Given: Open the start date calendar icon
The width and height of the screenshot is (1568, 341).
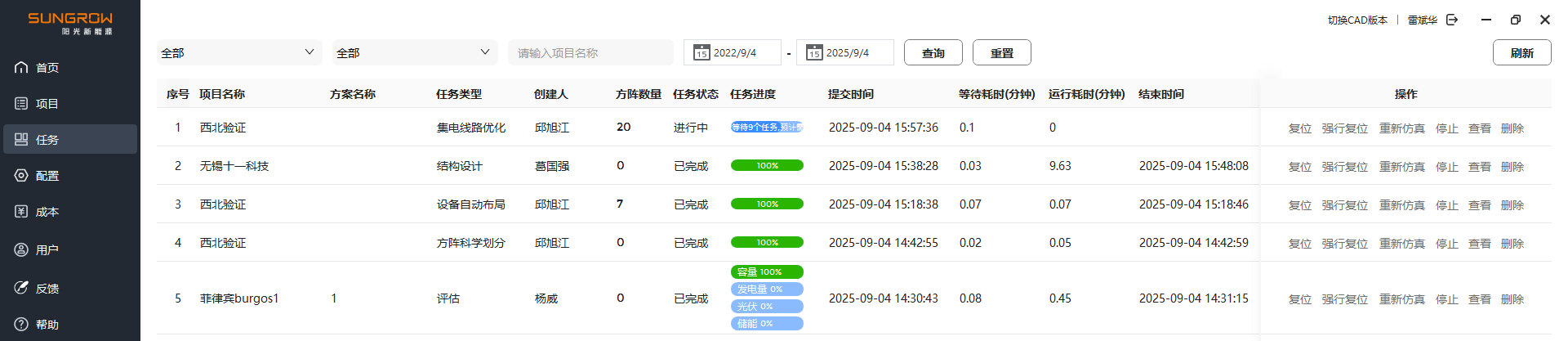Looking at the screenshot, I should coord(701,52).
